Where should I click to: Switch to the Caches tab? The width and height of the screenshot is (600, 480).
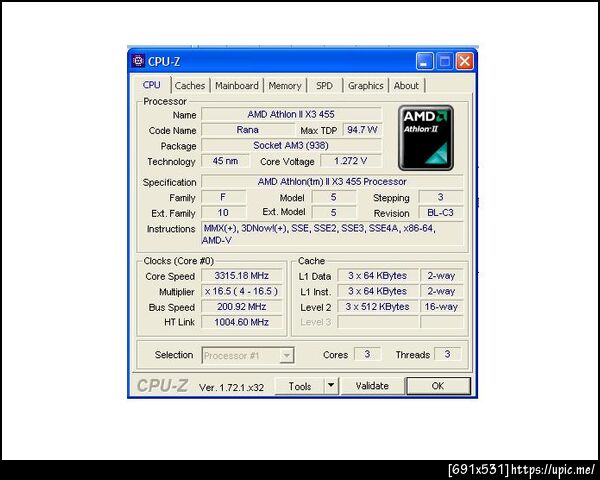coord(190,86)
